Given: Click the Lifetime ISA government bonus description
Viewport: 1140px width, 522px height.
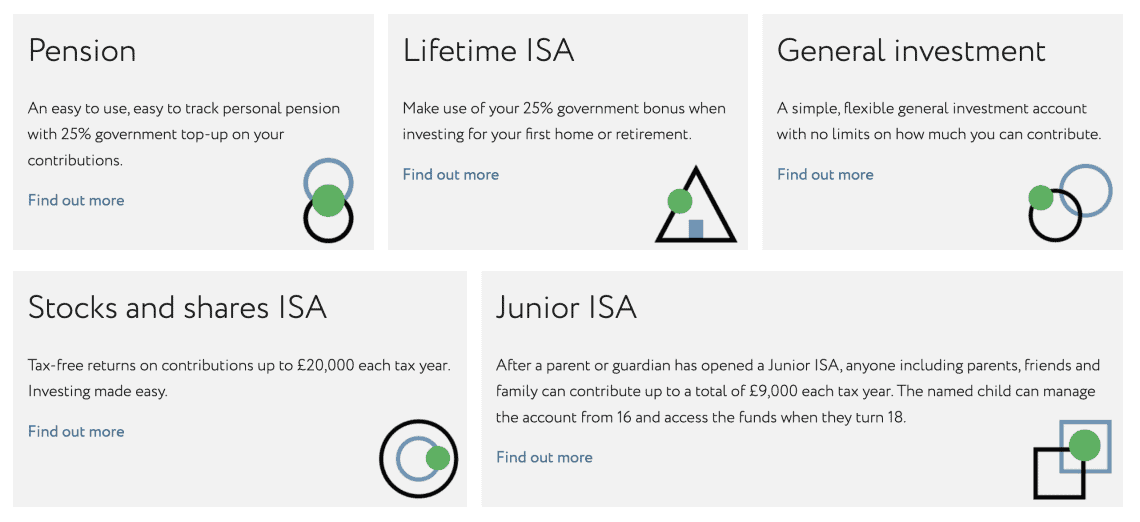Looking at the screenshot, I should [x=564, y=121].
